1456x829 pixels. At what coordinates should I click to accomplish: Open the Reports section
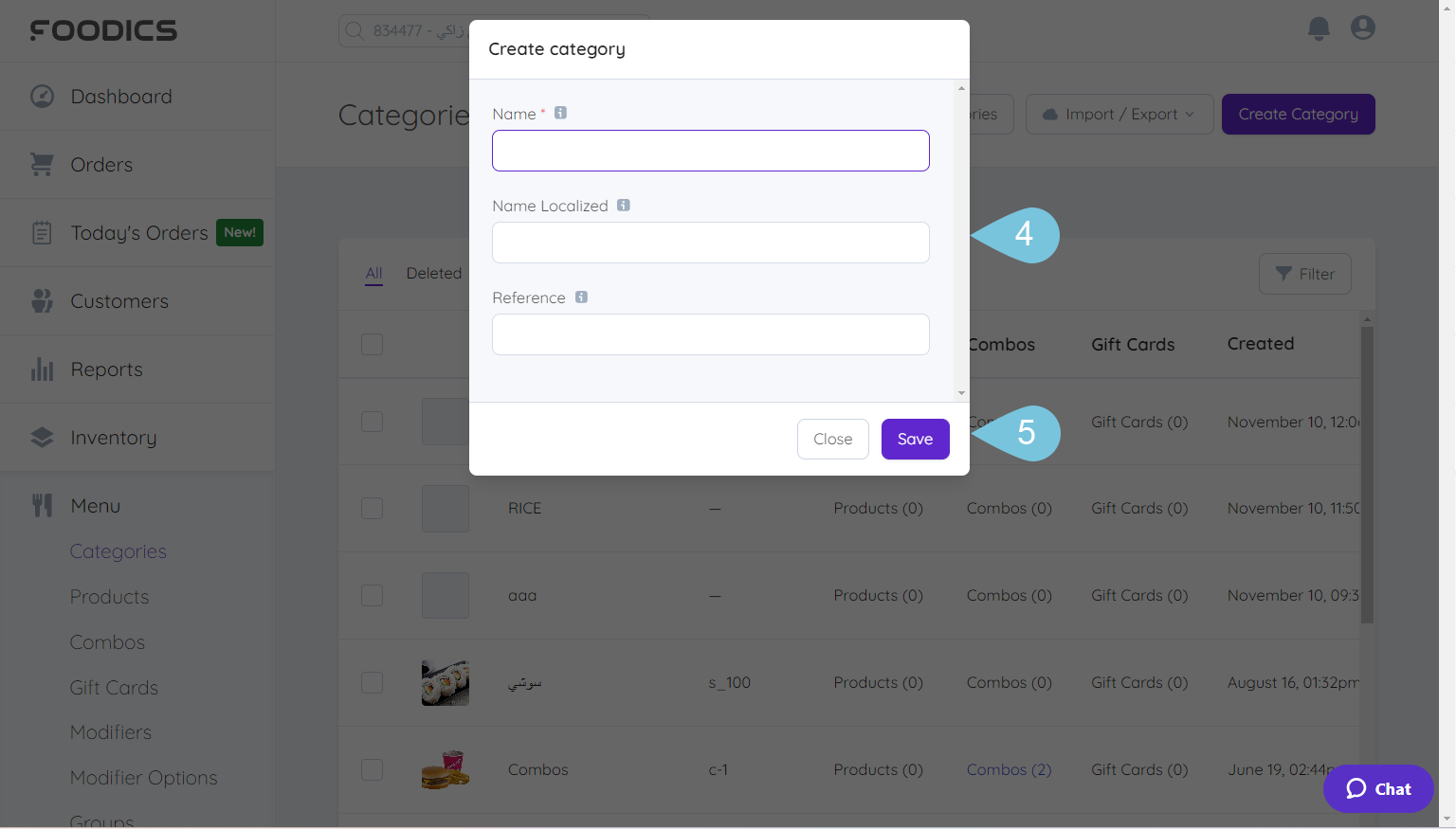[106, 369]
